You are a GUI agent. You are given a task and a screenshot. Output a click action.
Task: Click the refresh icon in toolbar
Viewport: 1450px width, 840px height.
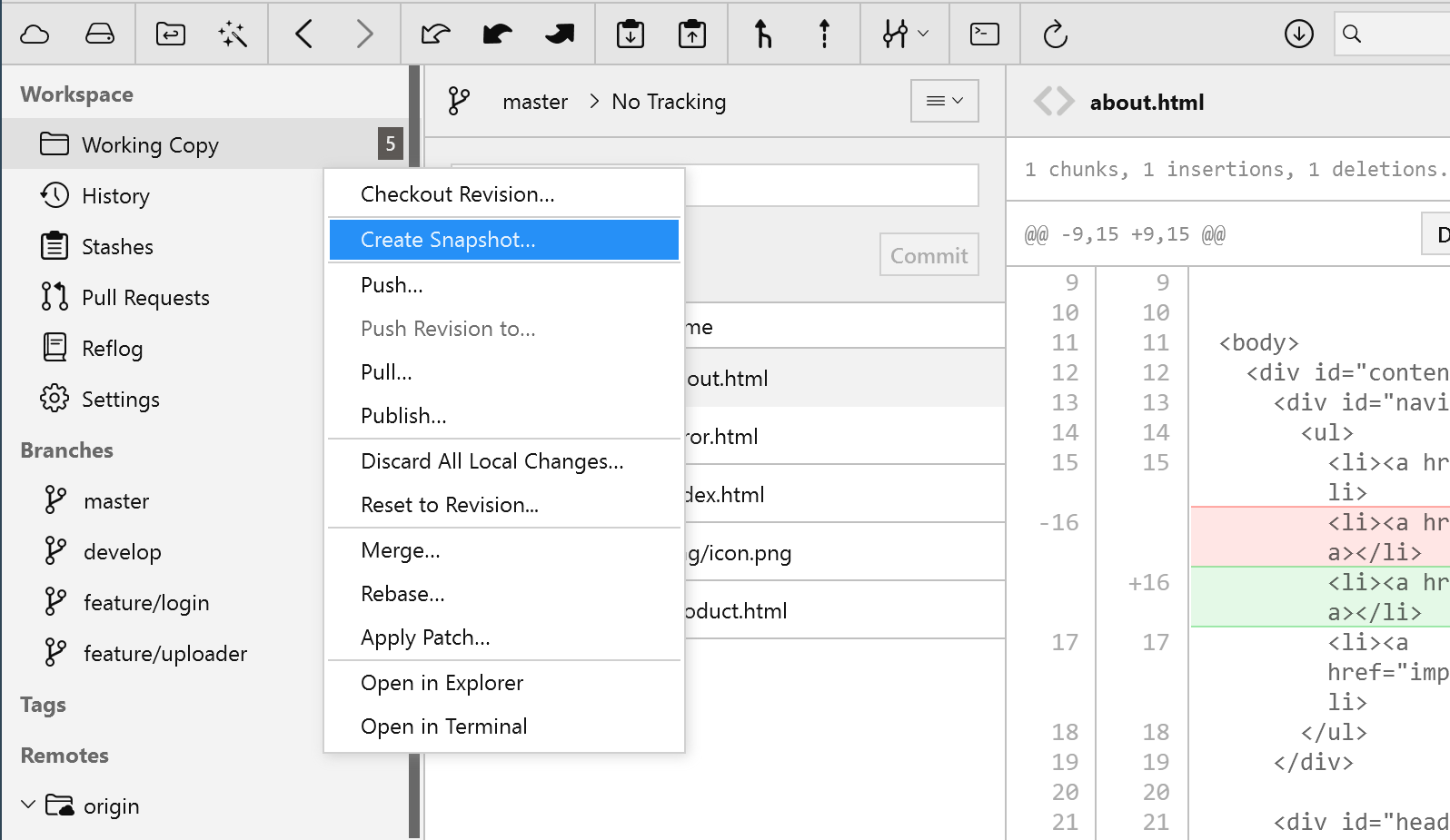(x=1055, y=35)
